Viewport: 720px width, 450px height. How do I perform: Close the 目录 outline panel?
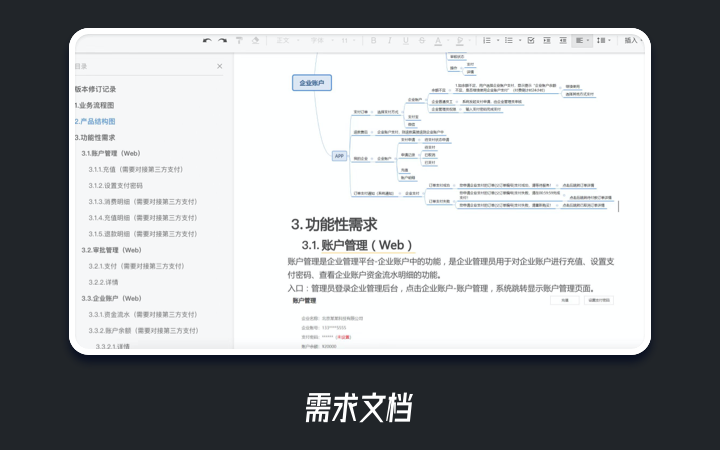point(220,66)
